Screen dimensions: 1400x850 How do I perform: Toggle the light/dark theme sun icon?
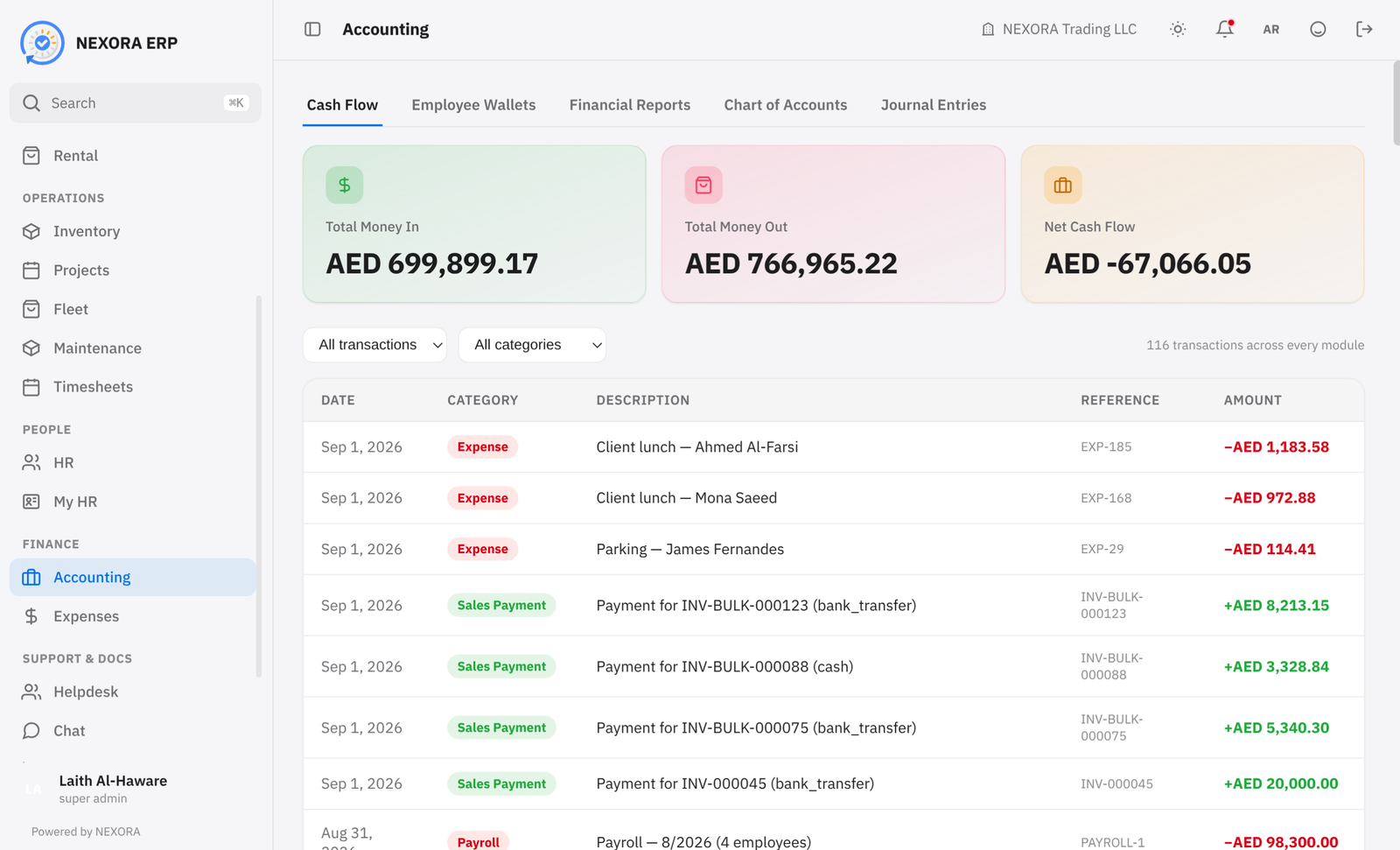pyautogui.click(x=1178, y=29)
